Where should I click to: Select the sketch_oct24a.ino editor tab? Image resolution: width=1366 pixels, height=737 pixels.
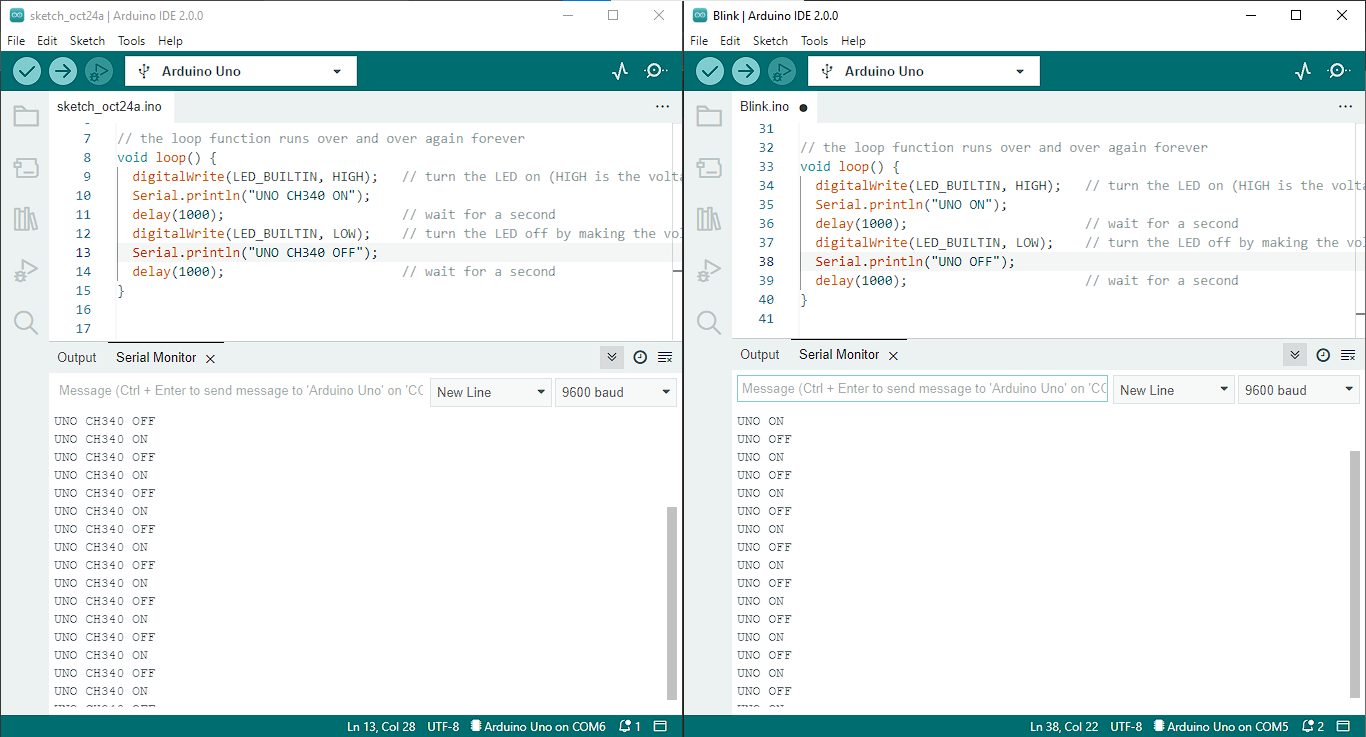coord(110,106)
